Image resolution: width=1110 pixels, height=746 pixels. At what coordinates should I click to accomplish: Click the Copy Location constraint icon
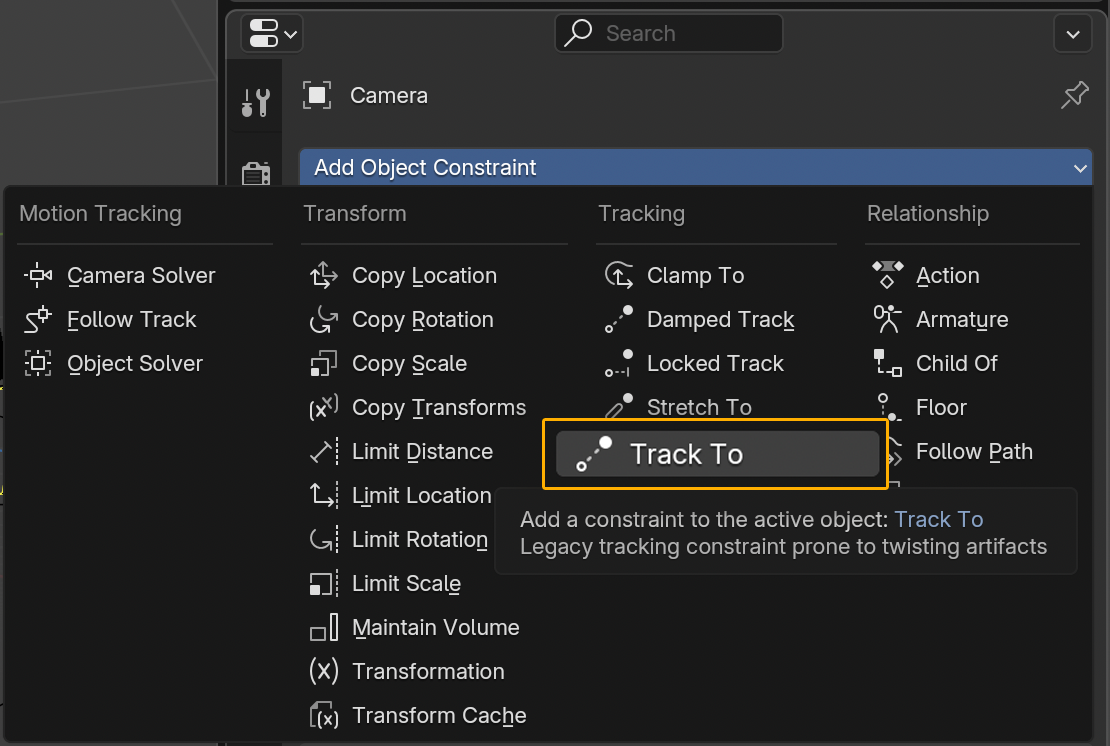(x=324, y=276)
